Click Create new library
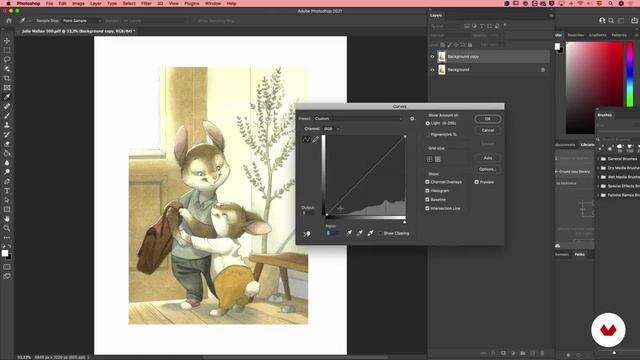Viewport: 640px width, 360px height. 573,172
